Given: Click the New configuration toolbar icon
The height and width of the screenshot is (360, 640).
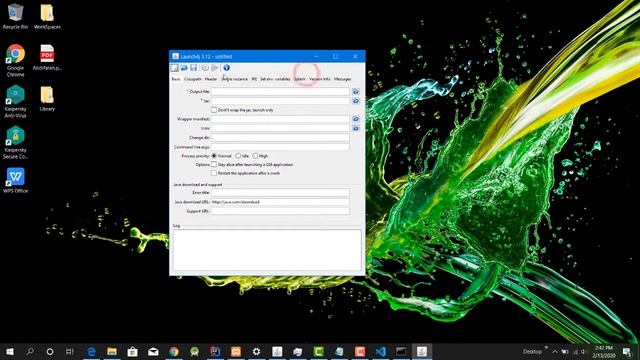Looking at the screenshot, I should point(175,68).
